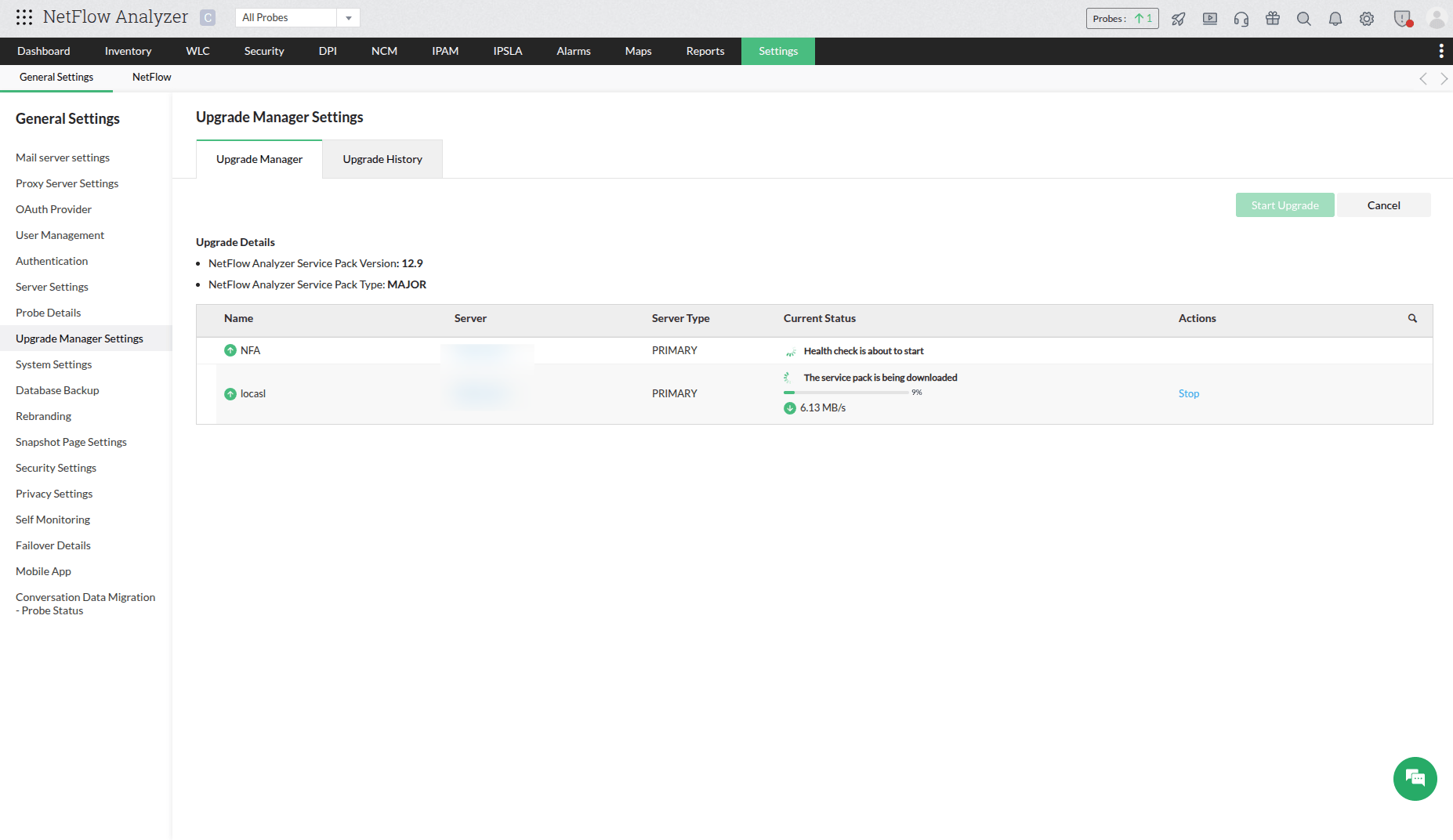The height and width of the screenshot is (840, 1453).
Task: Open Authentication settings
Action: tap(52, 261)
